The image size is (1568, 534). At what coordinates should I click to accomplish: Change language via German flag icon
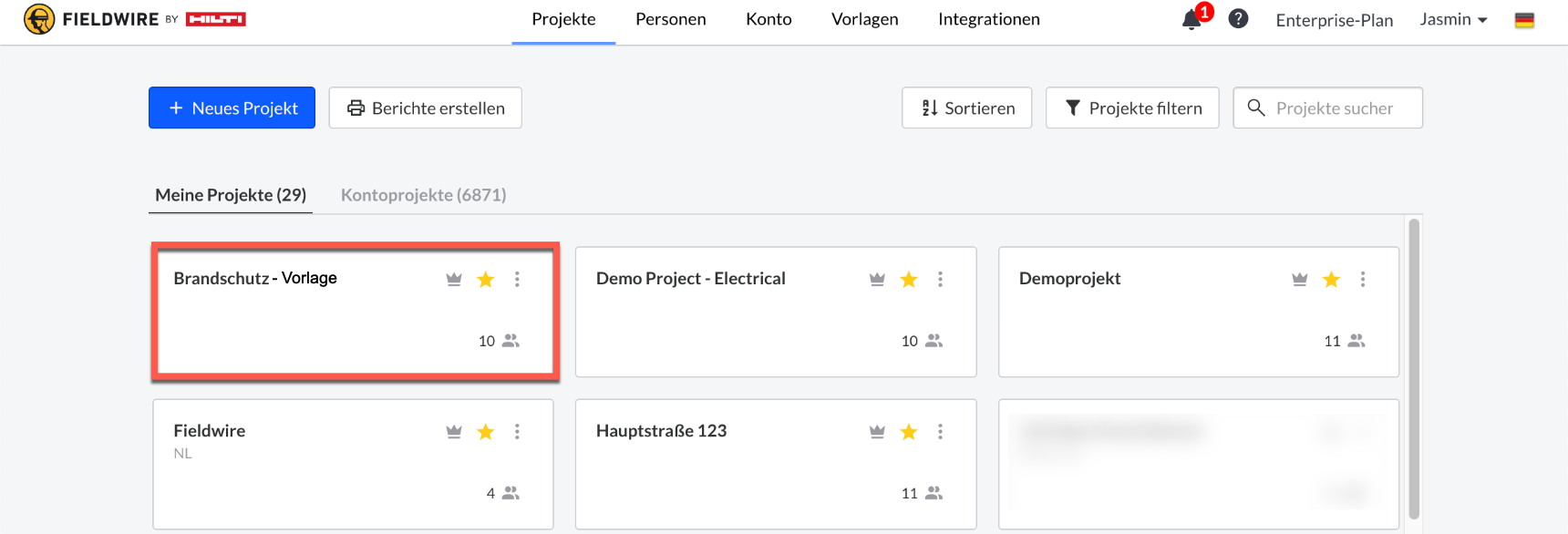1524,20
